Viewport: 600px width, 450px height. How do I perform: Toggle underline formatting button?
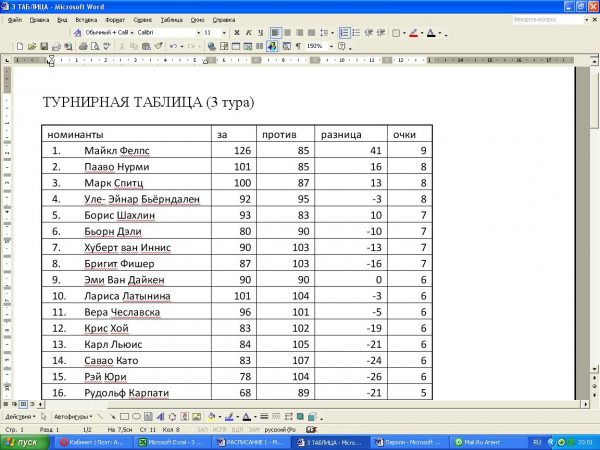pyautogui.click(x=260, y=33)
